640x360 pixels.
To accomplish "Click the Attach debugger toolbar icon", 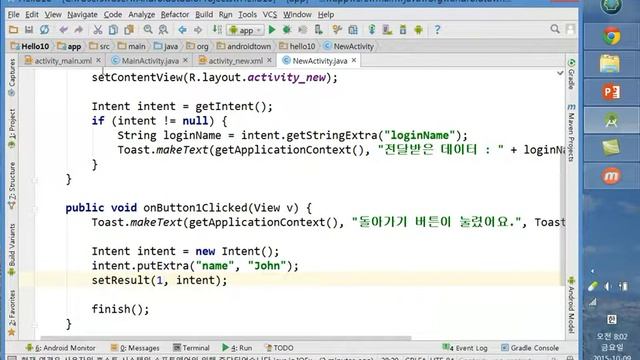I will pos(318,30).
